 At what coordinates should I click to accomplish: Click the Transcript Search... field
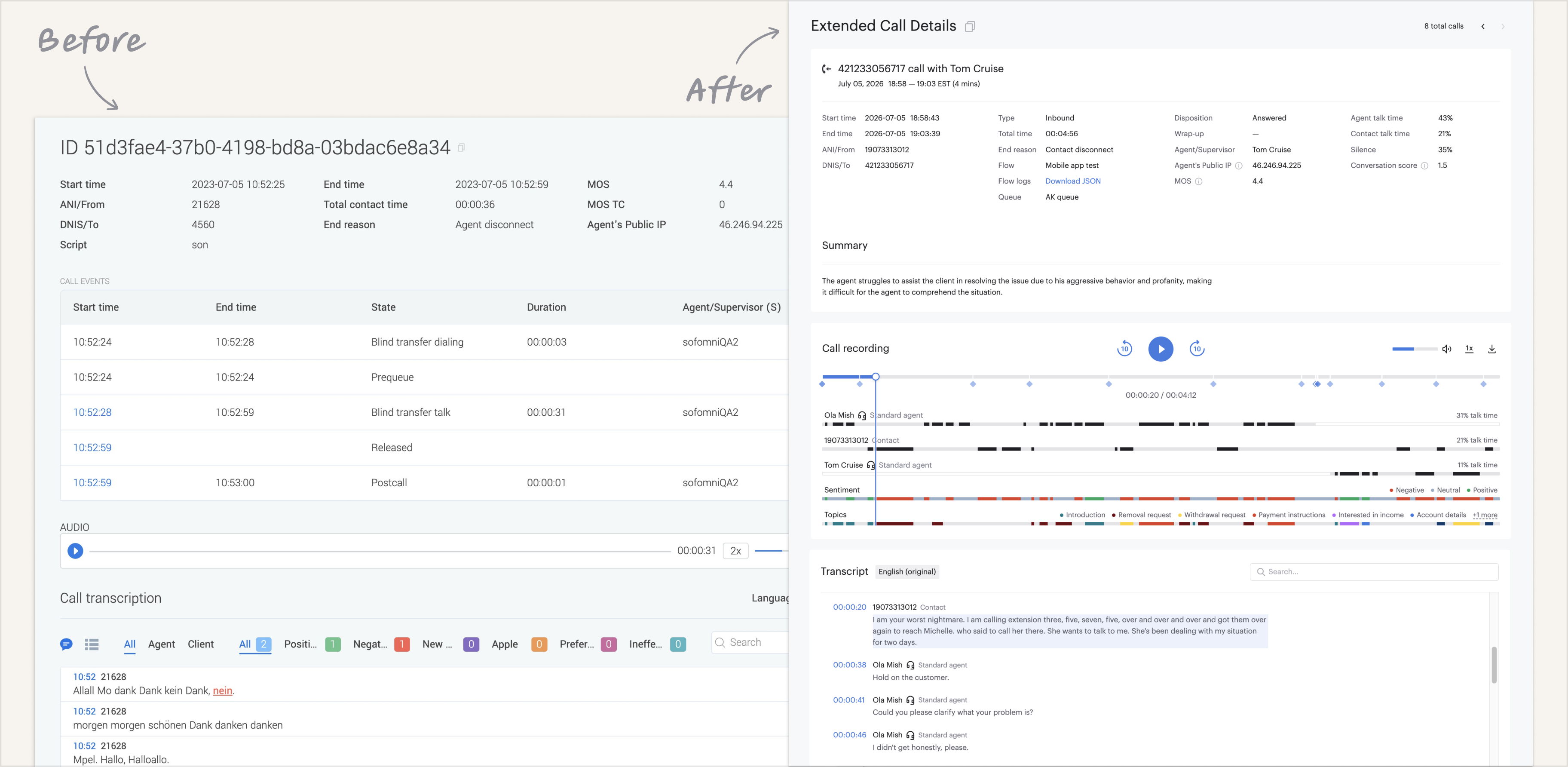tap(1374, 572)
